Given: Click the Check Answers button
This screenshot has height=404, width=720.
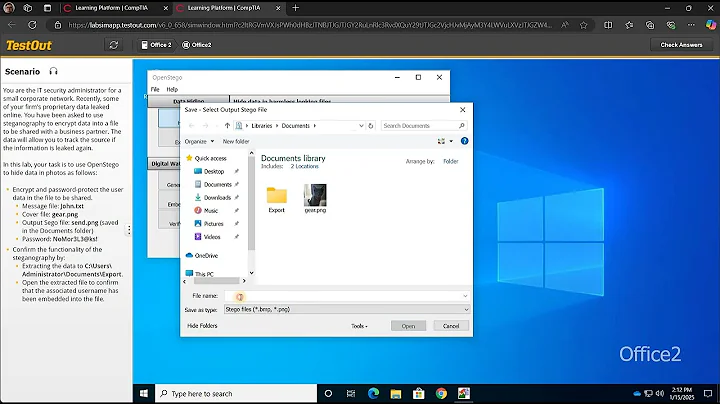Looking at the screenshot, I should 681,45.
